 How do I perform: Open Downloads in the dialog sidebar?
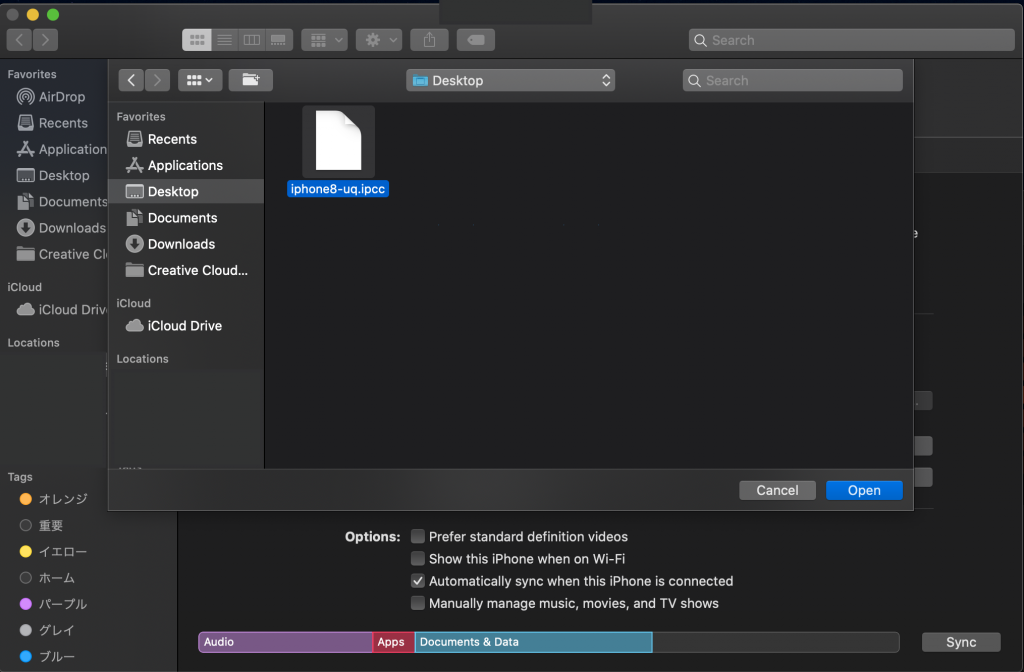186,244
